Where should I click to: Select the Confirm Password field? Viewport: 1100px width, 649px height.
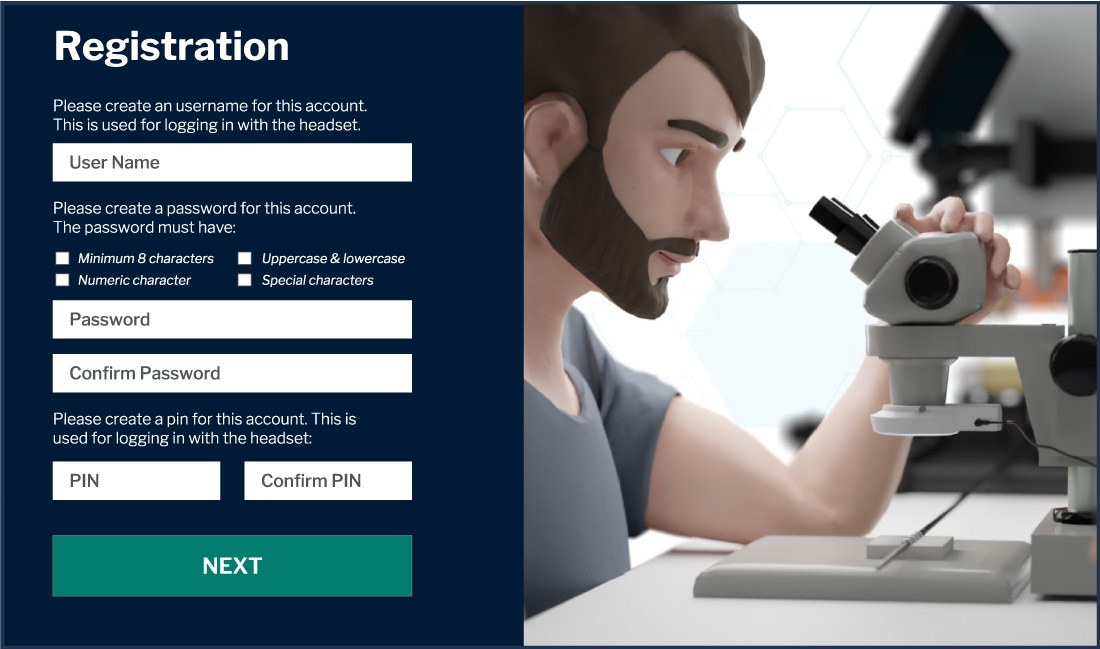(x=232, y=373)
